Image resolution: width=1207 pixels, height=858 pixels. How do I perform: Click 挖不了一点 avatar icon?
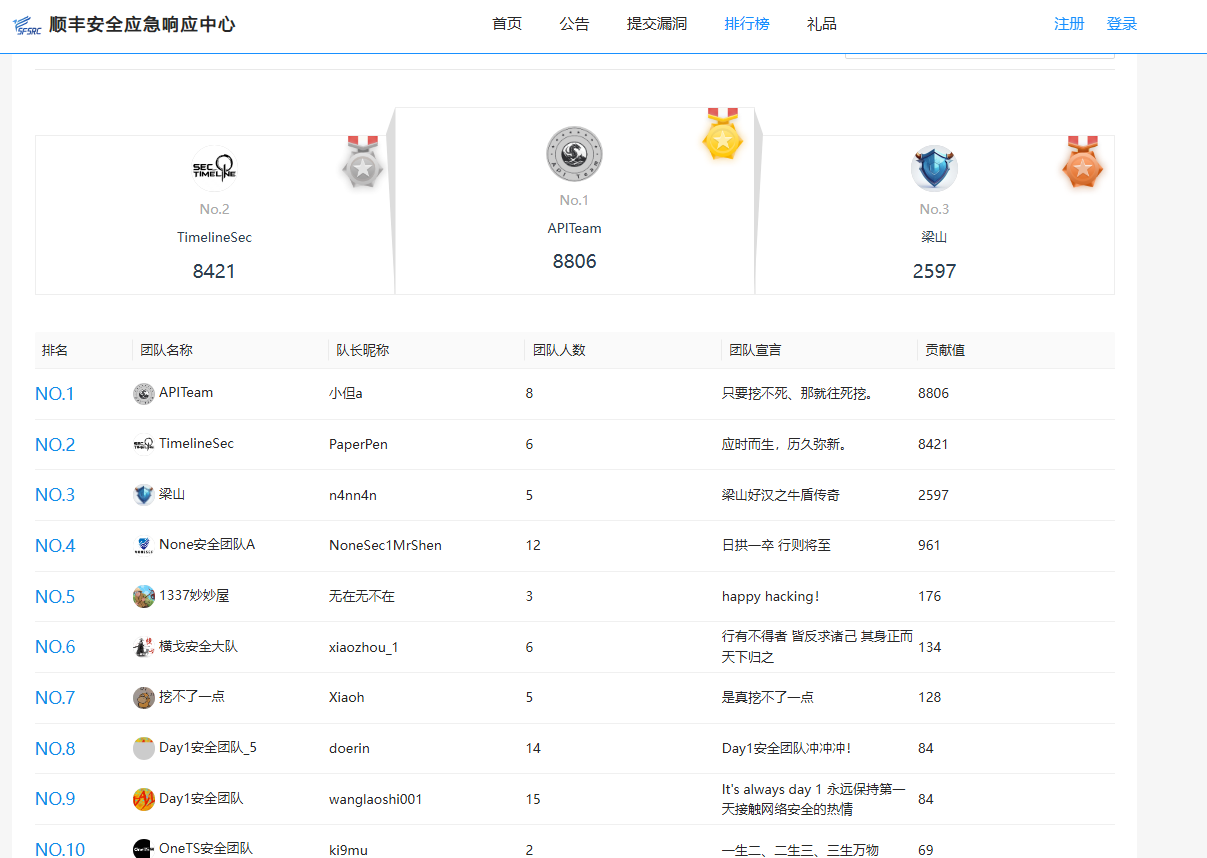[x=143, y=697]
